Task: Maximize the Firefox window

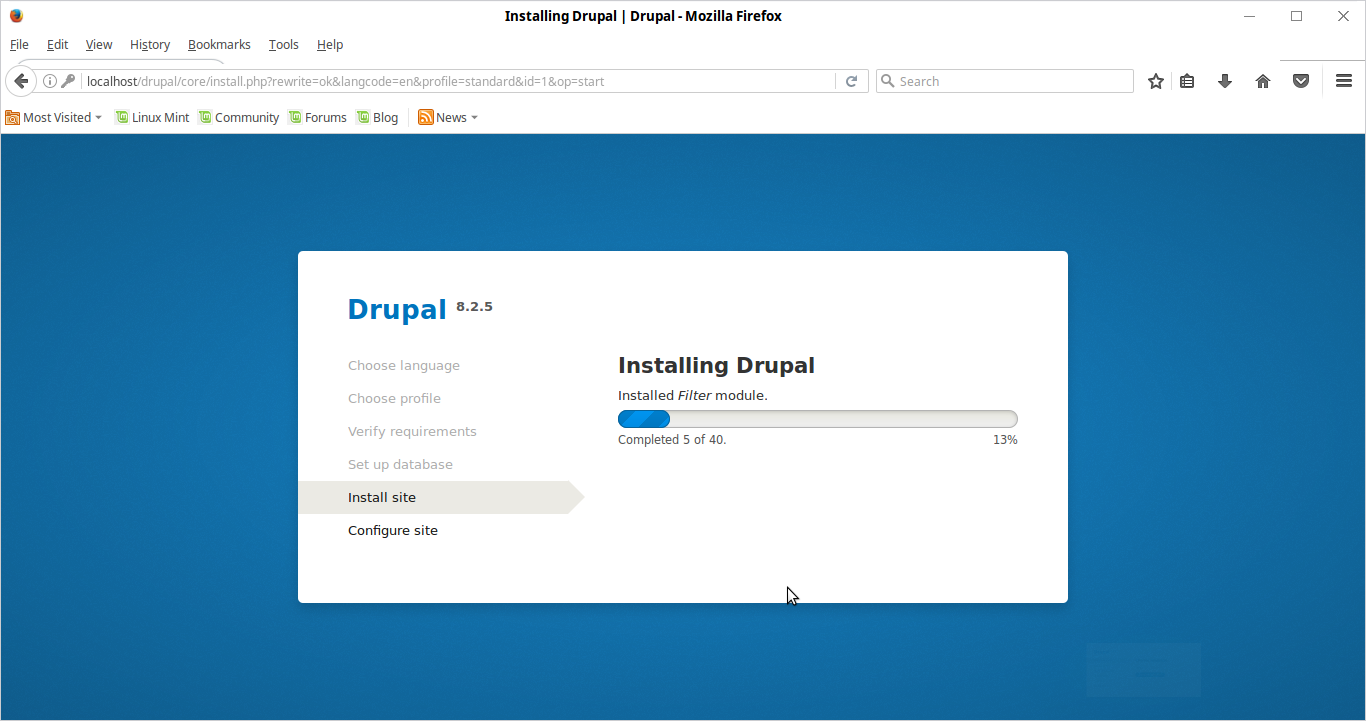Action: (1297, 16)
